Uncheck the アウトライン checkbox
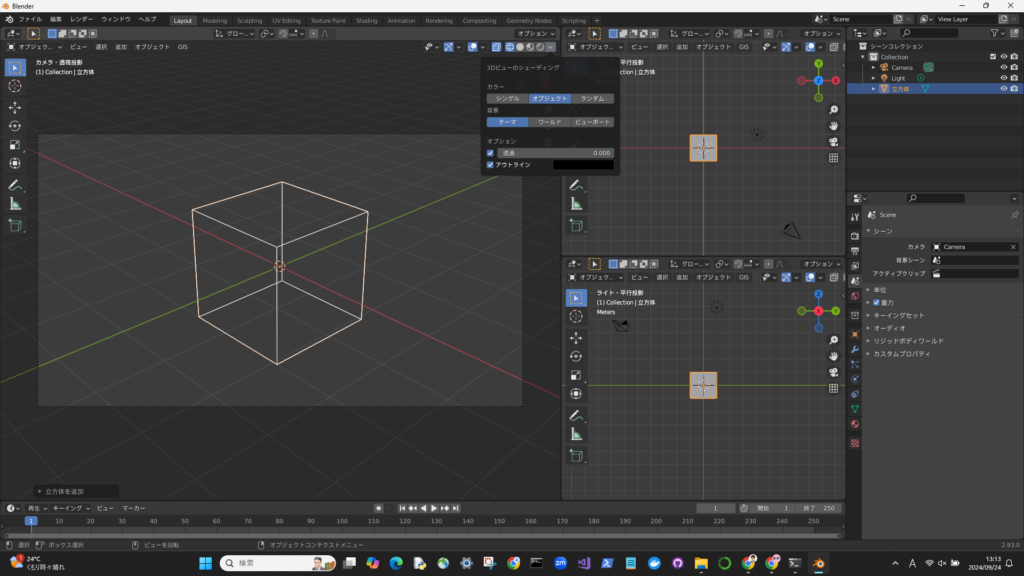Image resolution: width=1024 pixels, height=576 pixels. click(490, 164)
